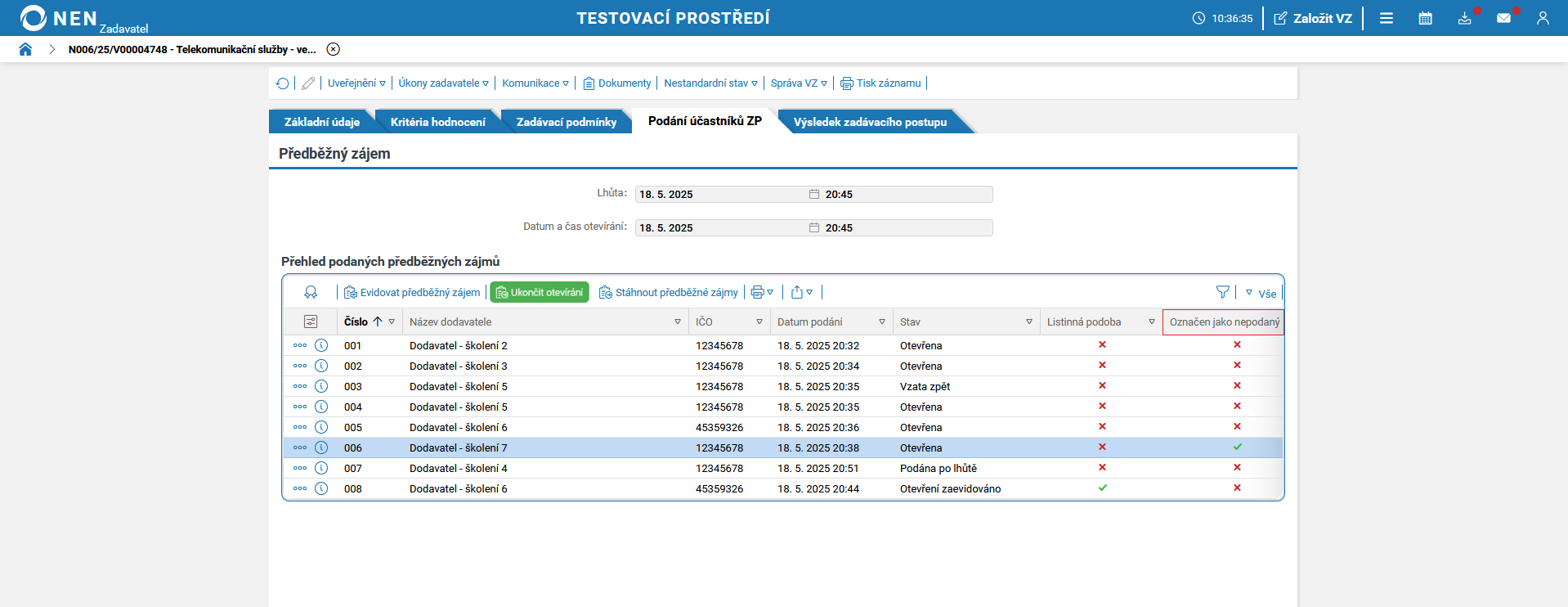Open column settings icon in table header
The width and height of the screenshot is (1568, 607).
pyautogui.click(x=311, y=321)
